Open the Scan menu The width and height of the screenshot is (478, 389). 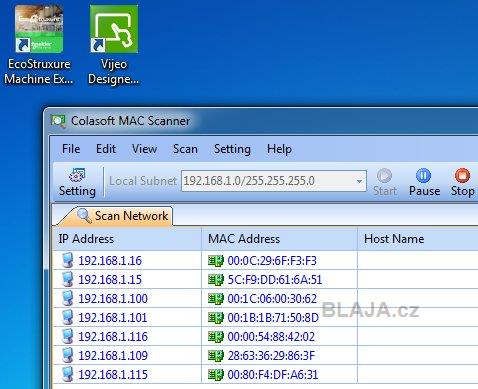click(x=185, y=149)
